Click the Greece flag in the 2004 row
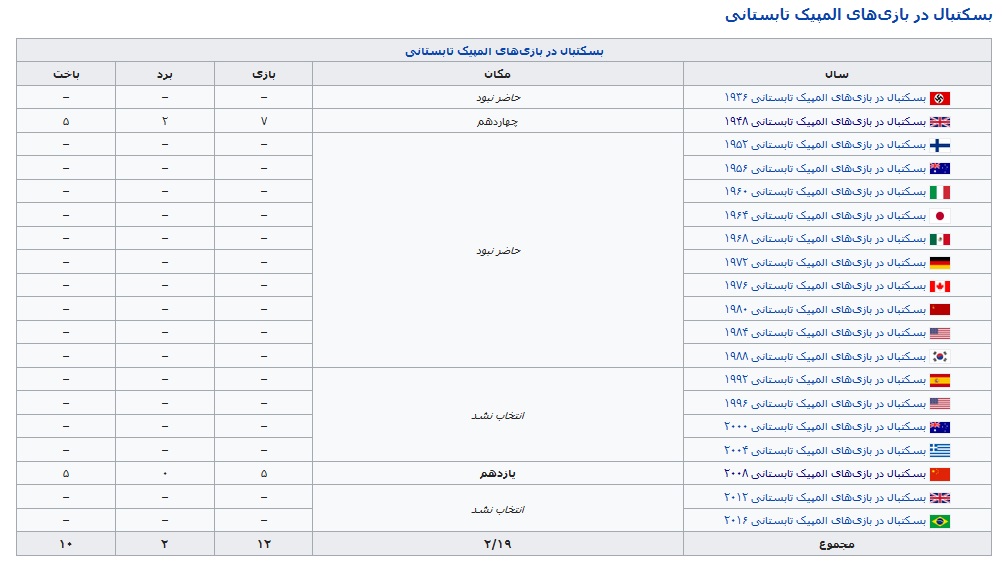 click(x=939, y=450)
